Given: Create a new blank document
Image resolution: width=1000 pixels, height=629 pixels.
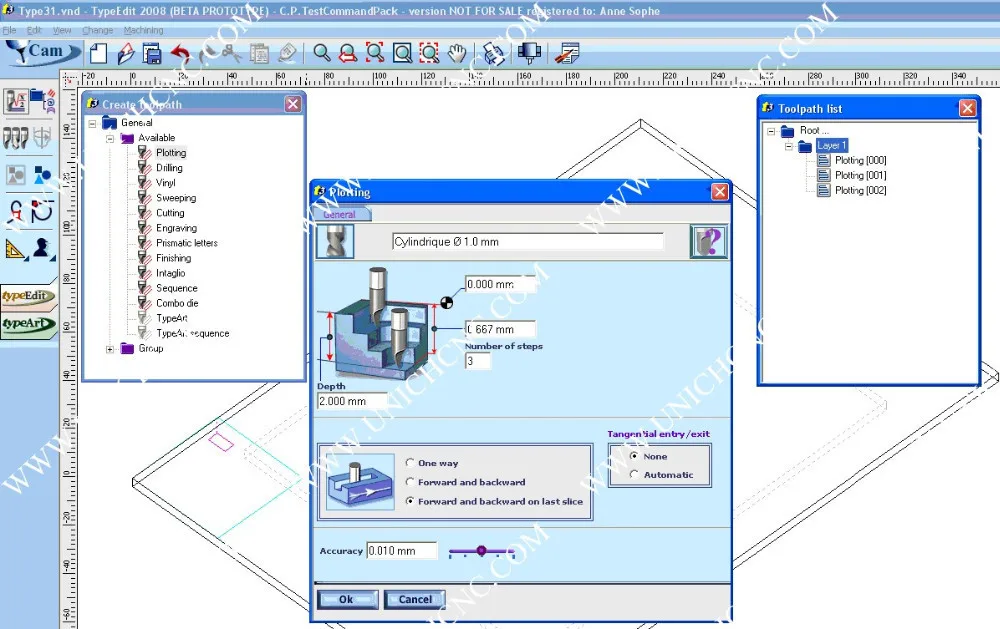Looking at the screenshot, I should [98, 54].
